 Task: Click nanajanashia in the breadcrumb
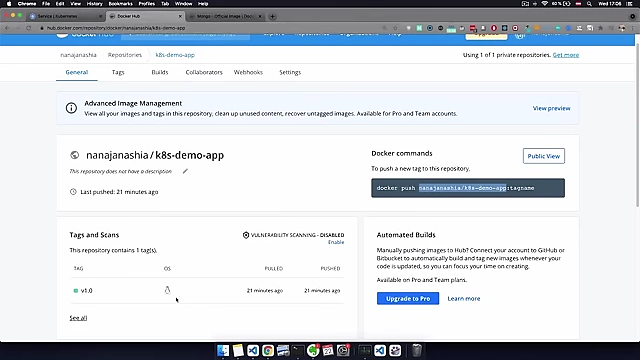tap(78, 55)
